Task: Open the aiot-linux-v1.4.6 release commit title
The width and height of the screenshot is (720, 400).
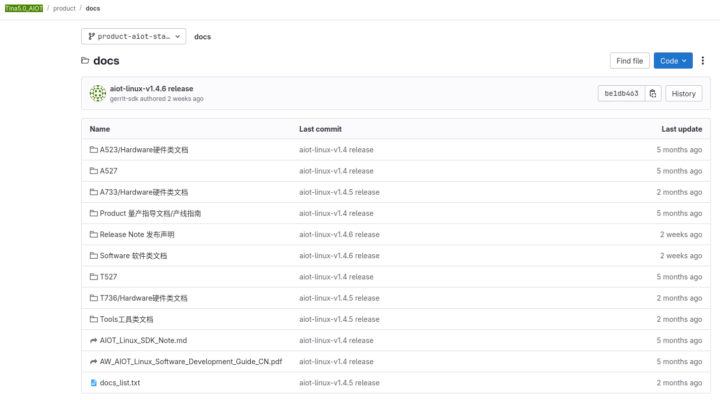Action: [151, 88]
